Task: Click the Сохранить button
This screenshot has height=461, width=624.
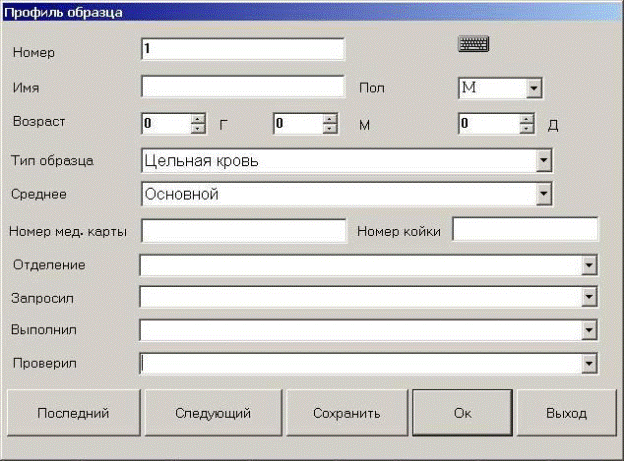Action: pyautogui.click(x=347, y=413)
